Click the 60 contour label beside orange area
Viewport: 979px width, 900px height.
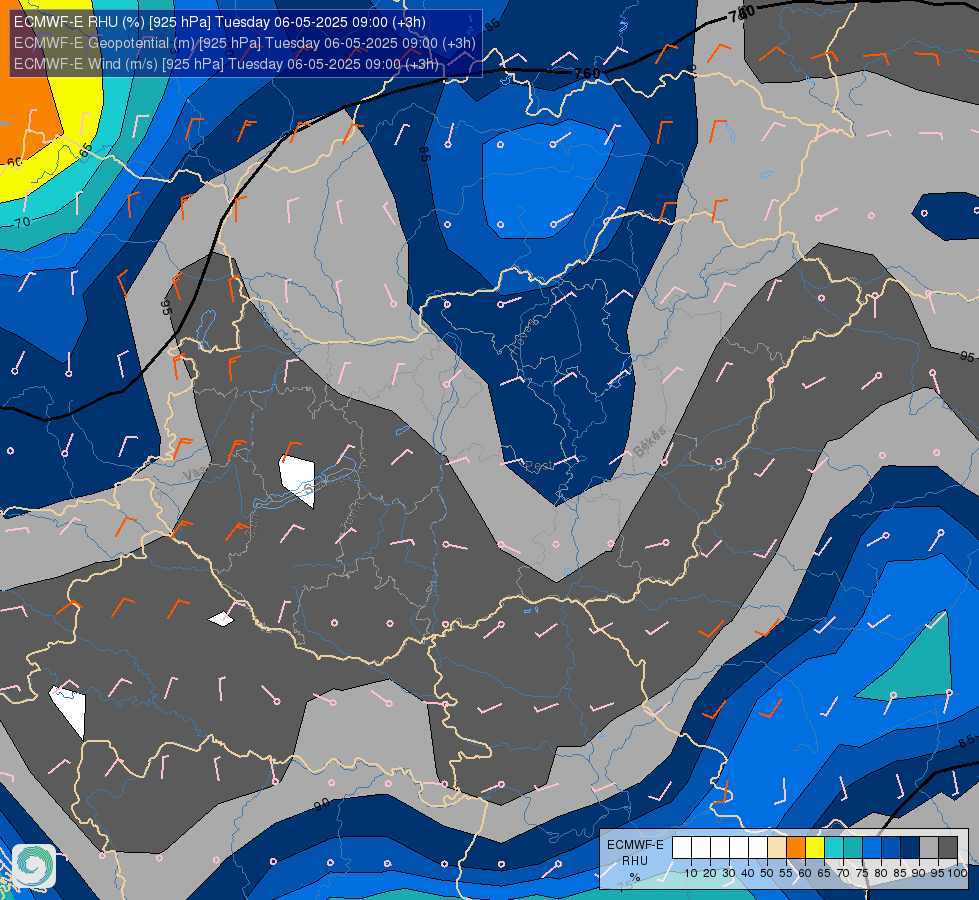click(x=14, y=163)
